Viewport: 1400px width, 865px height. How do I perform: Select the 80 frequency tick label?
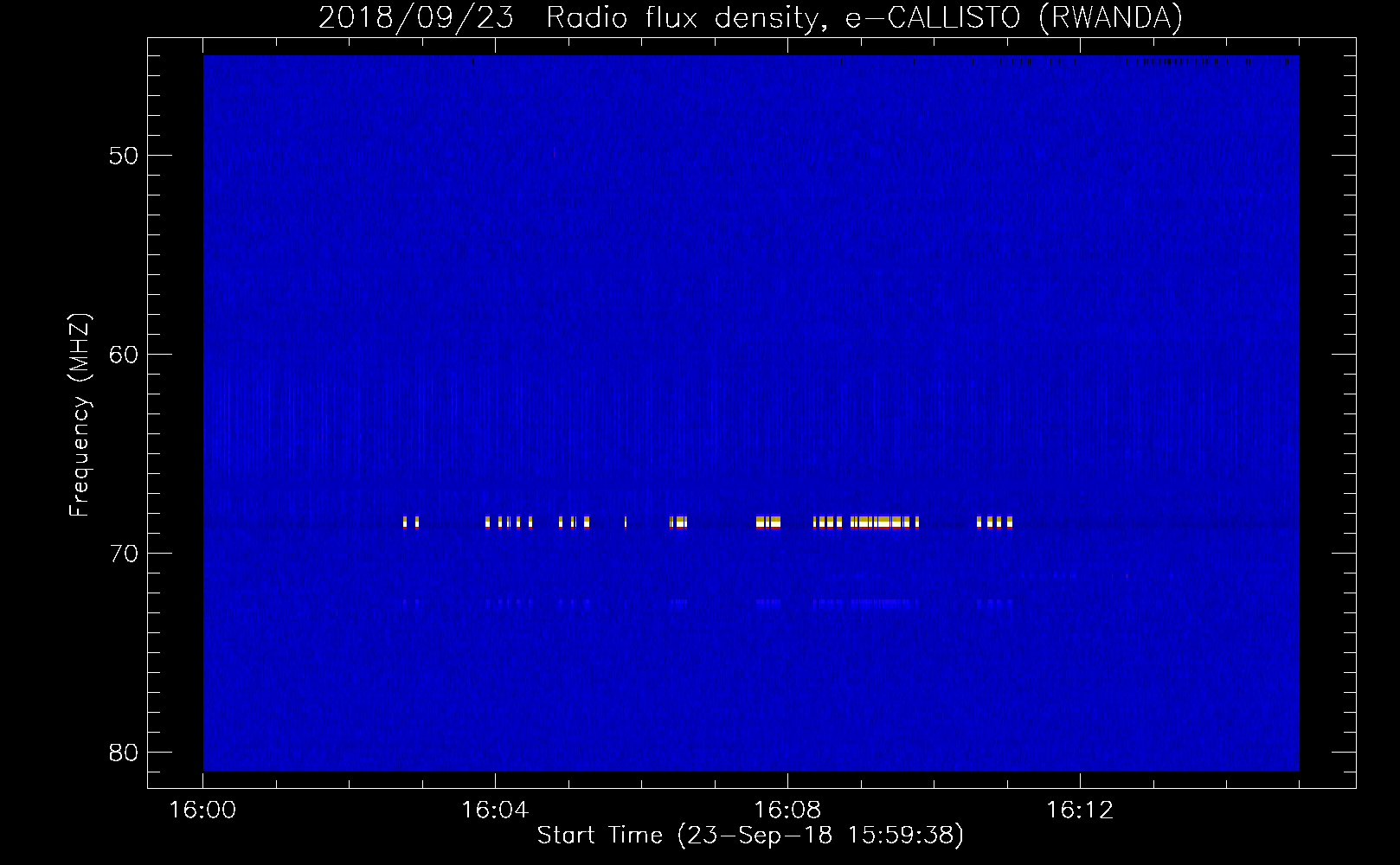pos(124,753)
